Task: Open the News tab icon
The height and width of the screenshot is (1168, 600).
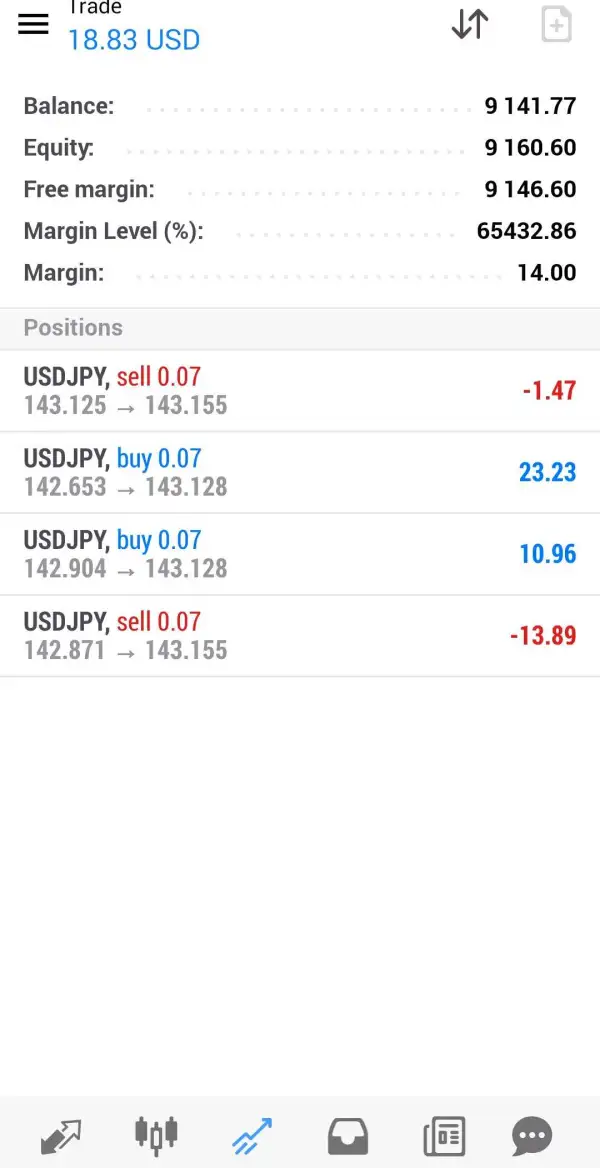Action: (443, 1137)
